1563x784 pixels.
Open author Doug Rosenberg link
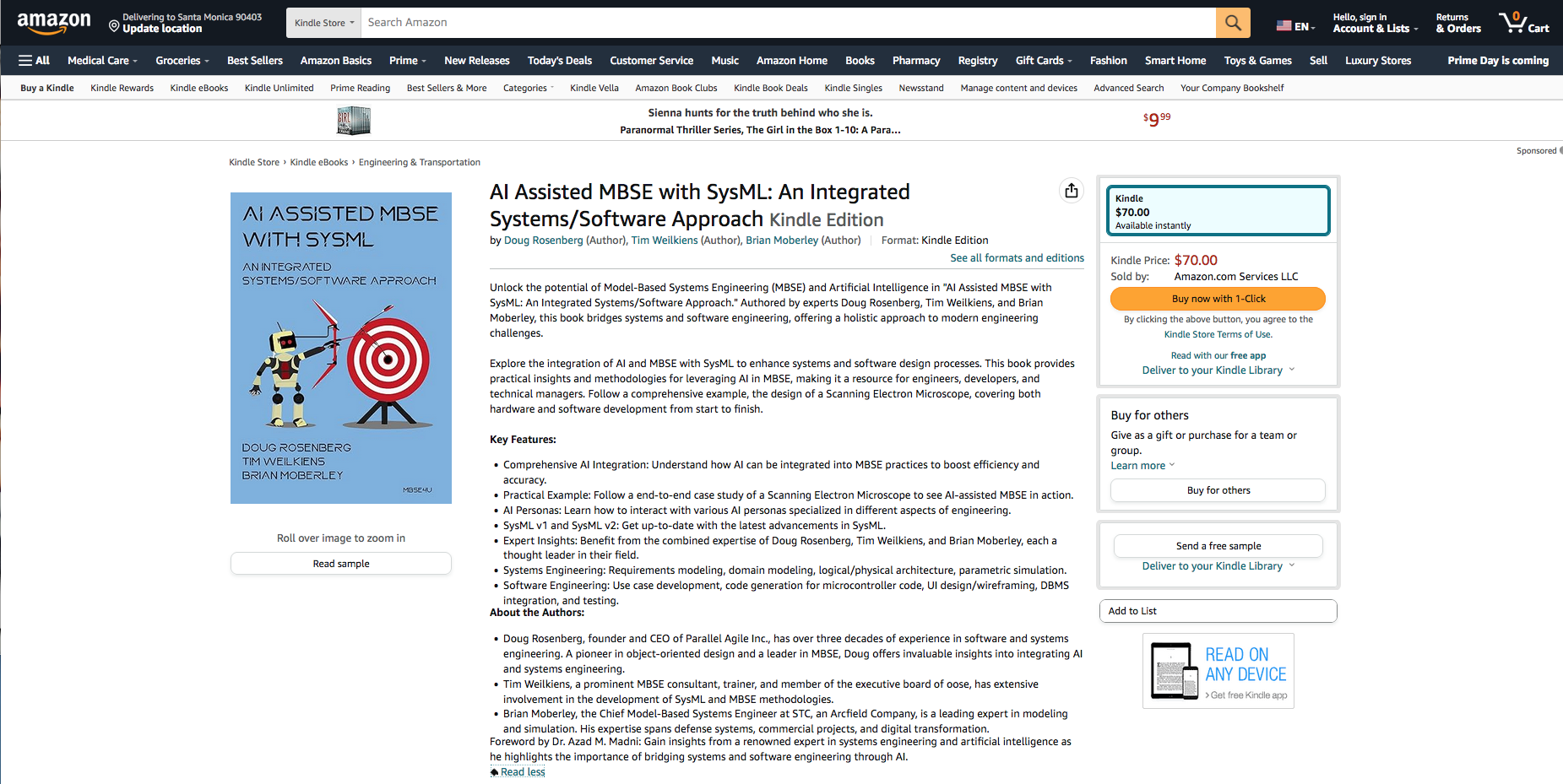pyautogui.click(x=544, y=241)
